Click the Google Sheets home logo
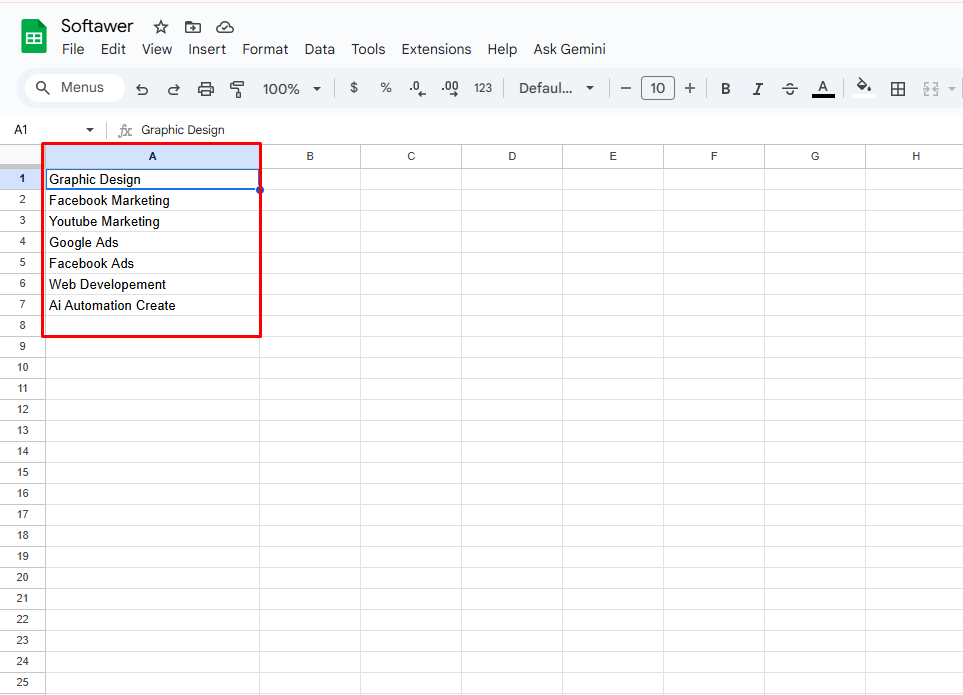The height and width of the screenshot is (695, 963). click(x=34, y=38)
